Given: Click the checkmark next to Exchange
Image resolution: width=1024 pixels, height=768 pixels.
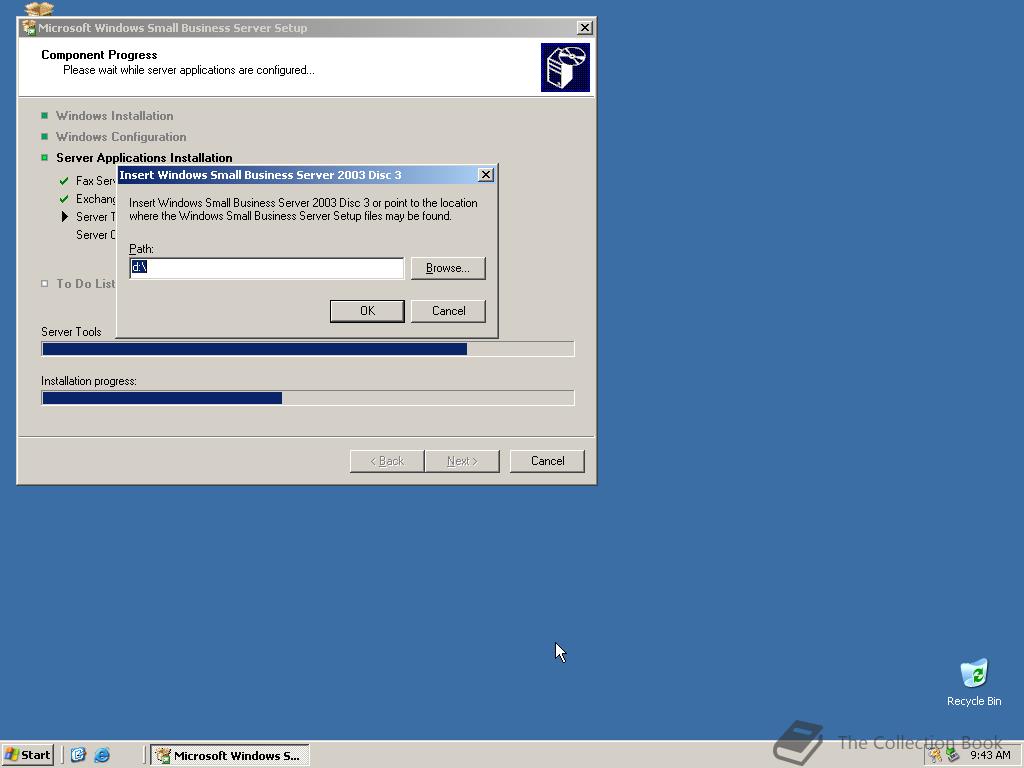Looking at the screenshot, I should coord(64,199).
